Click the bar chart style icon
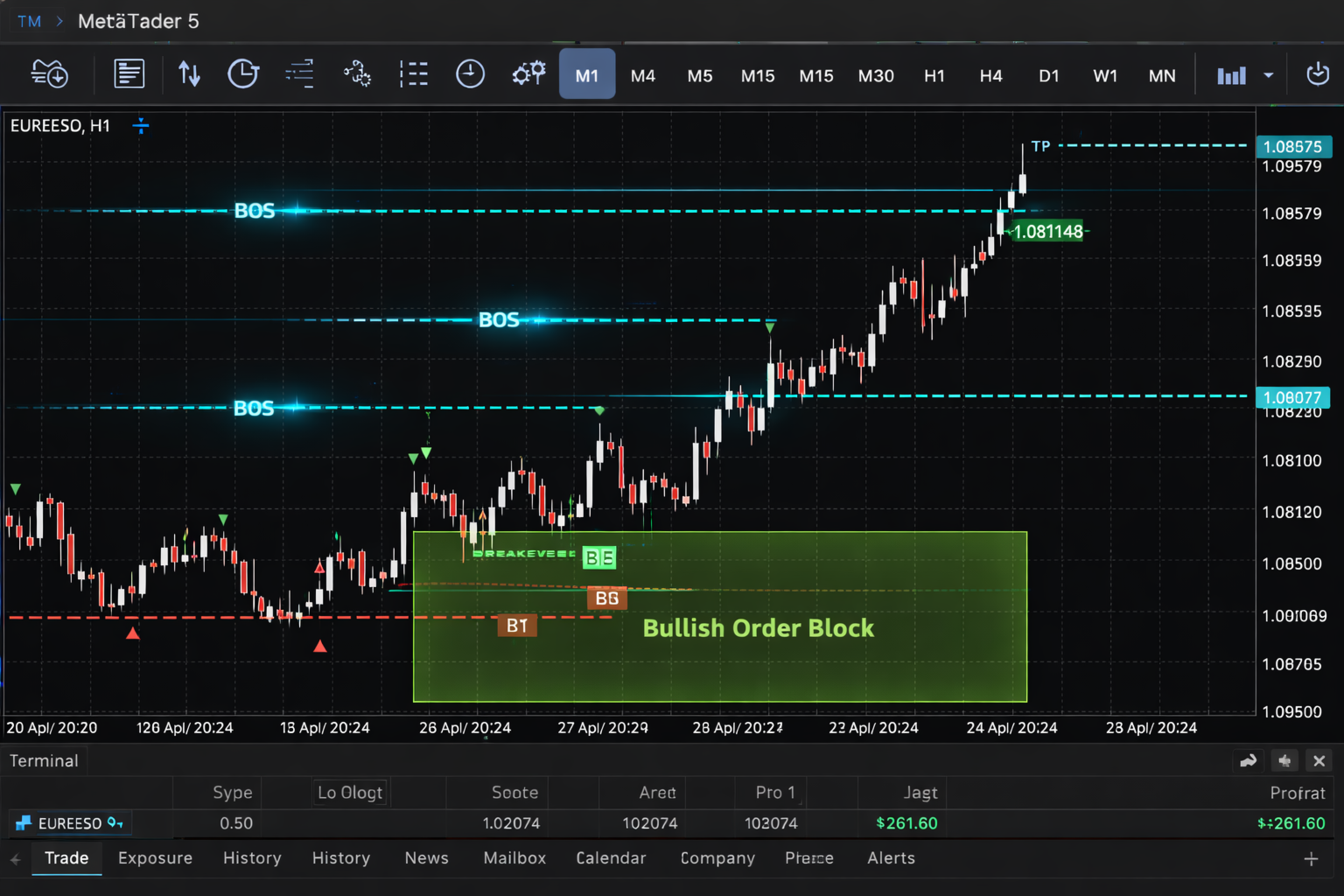Image resolution: width=1344 pixels, height=896 pixels. 1232,75
